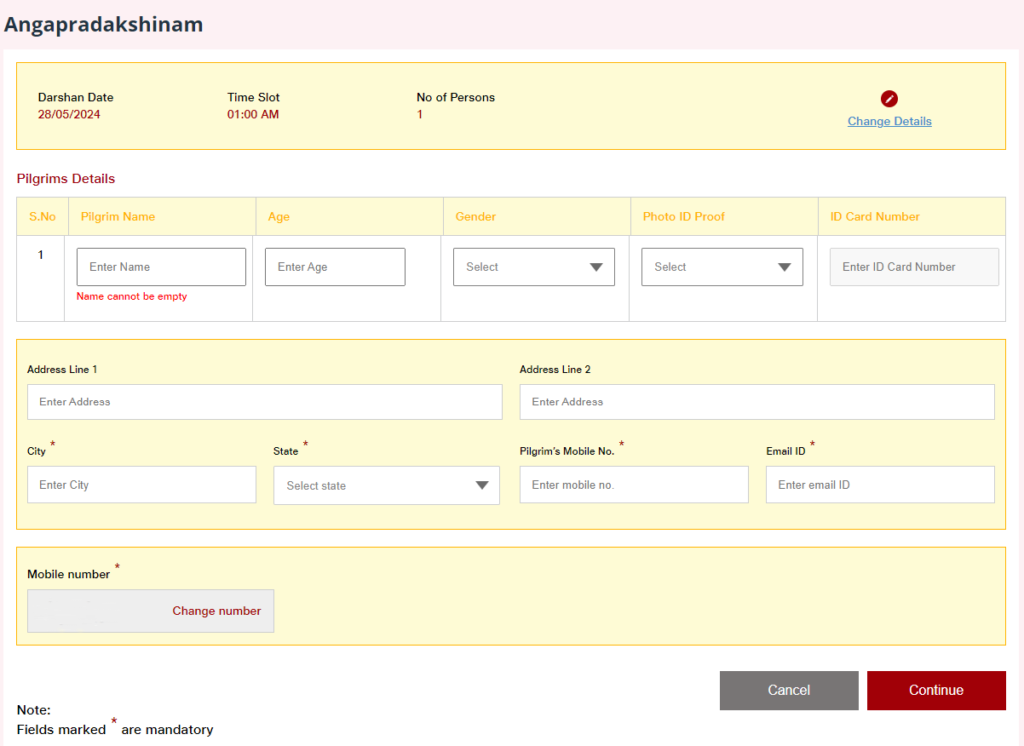The image size is (1024, 746).
Task: Click the S.No column header
Action: point(42,216)
